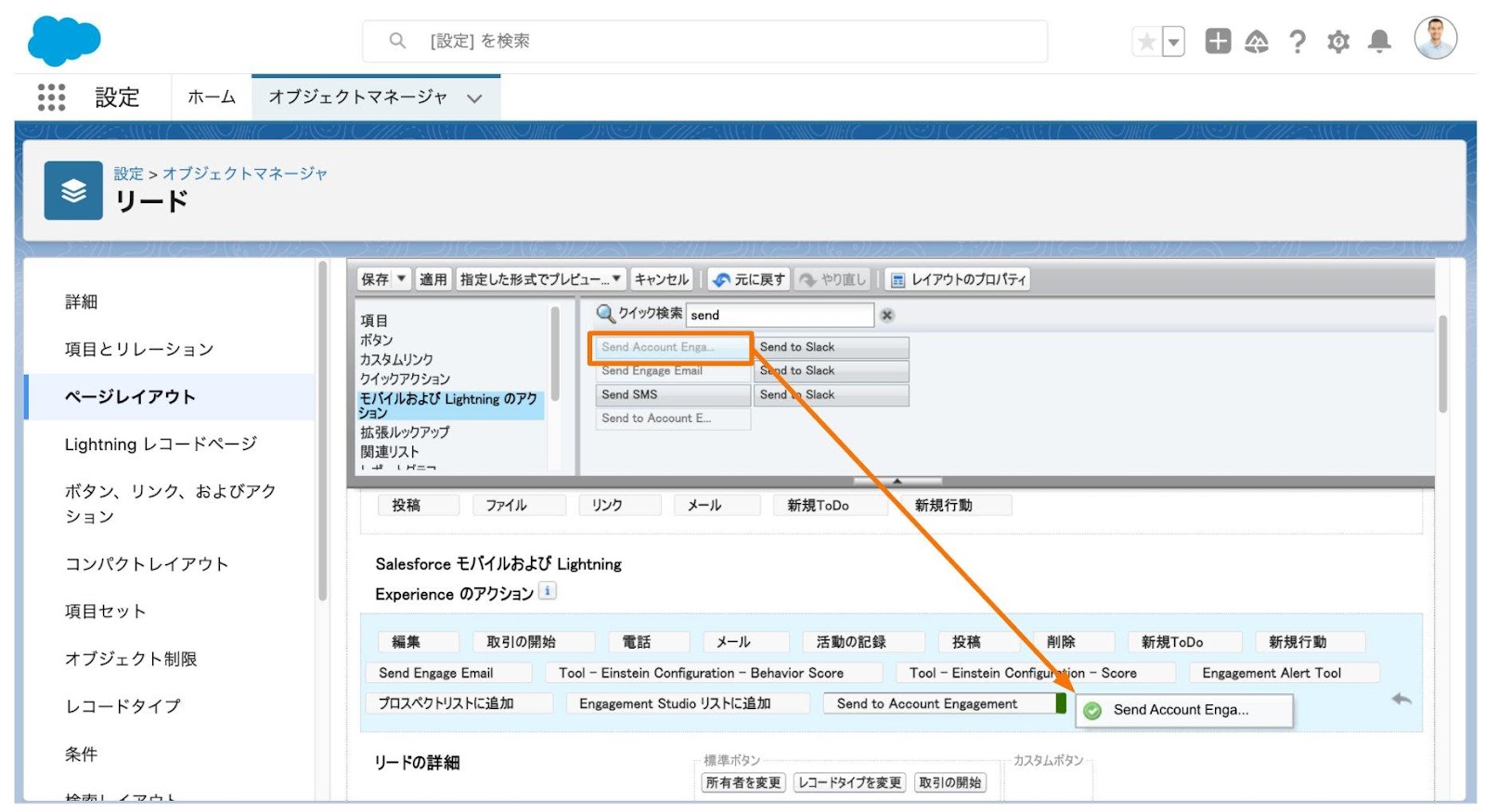
Task: Click the 元に戻す undo button
Action: point(748,279)
